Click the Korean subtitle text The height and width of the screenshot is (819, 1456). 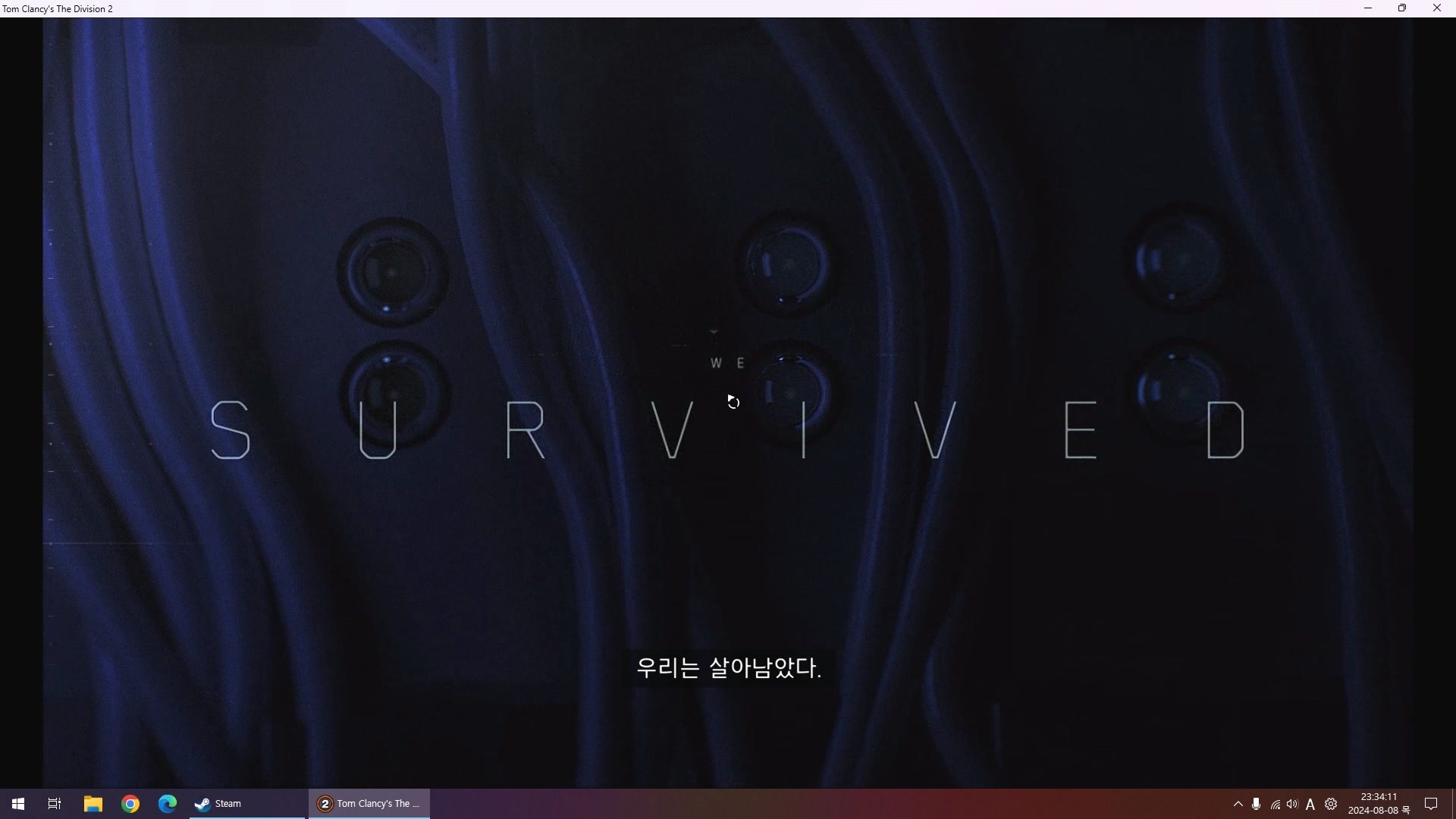[729, 668]
